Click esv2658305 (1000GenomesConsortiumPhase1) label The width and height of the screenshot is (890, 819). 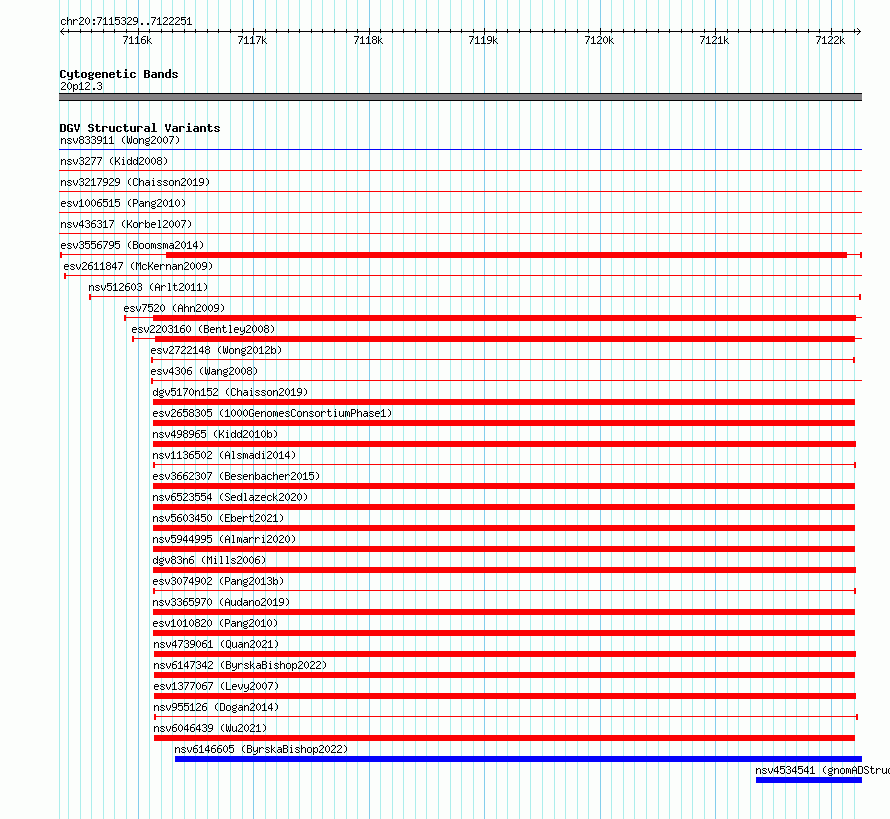pos(272,413)
